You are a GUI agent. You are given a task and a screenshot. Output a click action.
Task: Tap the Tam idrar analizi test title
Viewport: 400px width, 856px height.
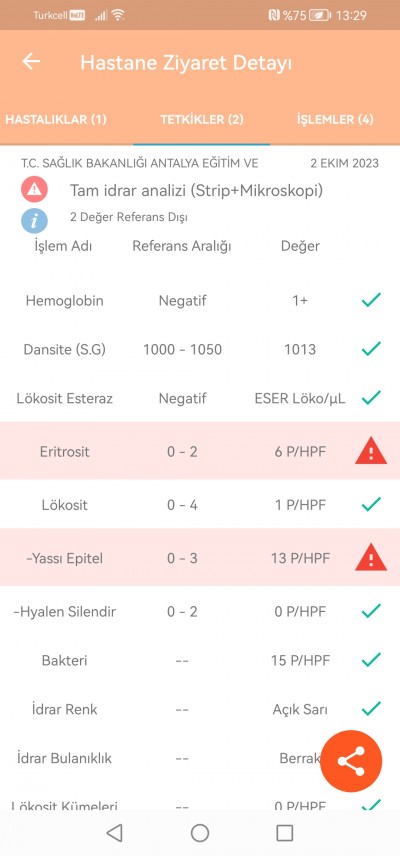pos(196,191)
